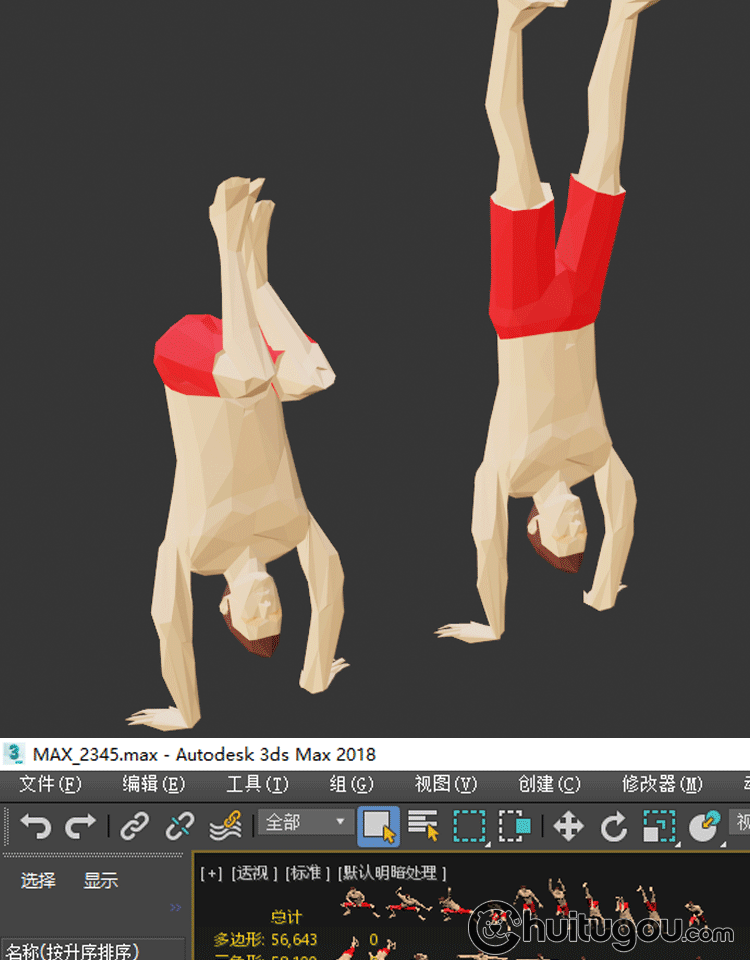Click the viewport [标准] label
This screenshot has height=960, width=750.
(307, 872)
